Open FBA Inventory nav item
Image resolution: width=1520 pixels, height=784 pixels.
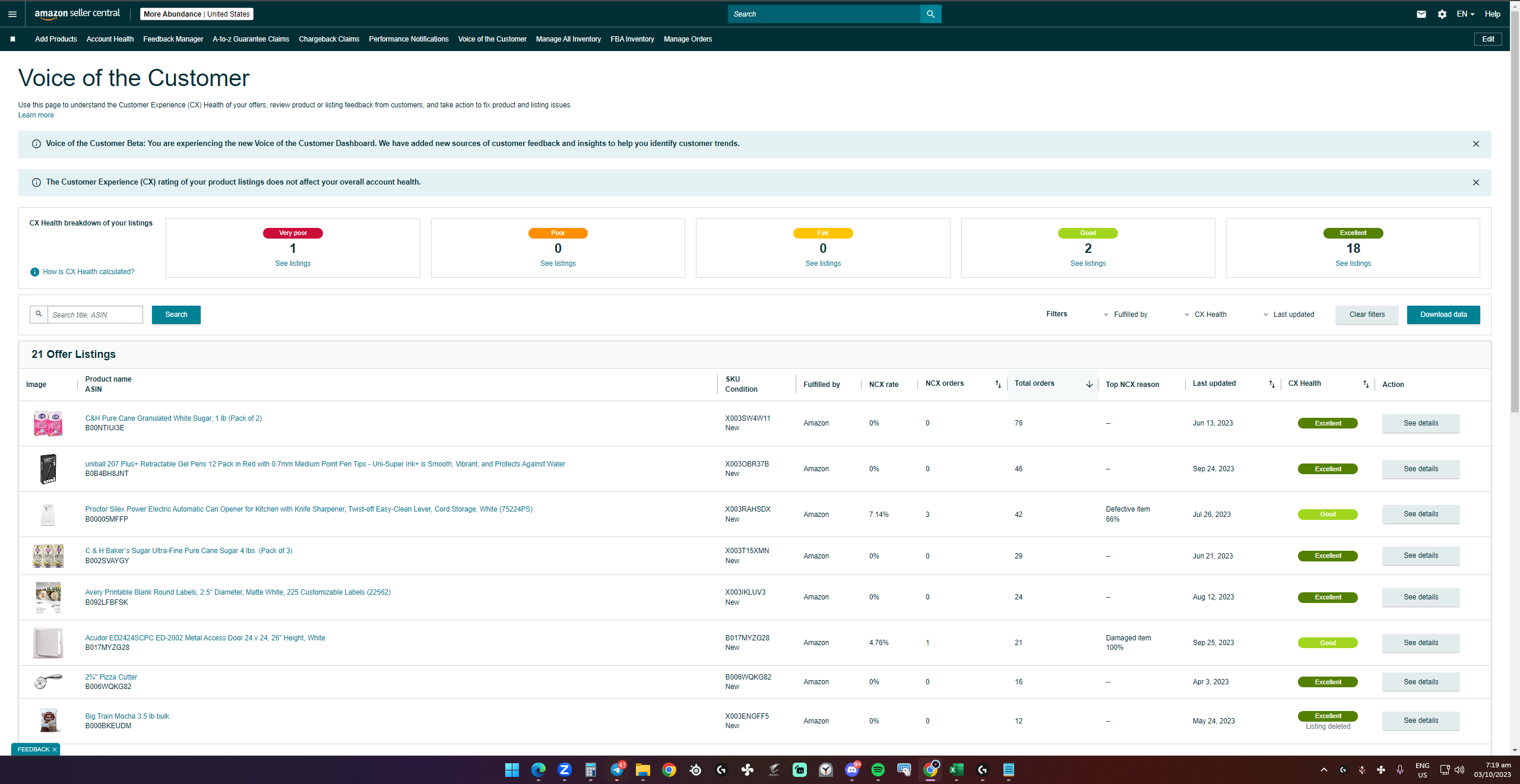coord(632,39)
